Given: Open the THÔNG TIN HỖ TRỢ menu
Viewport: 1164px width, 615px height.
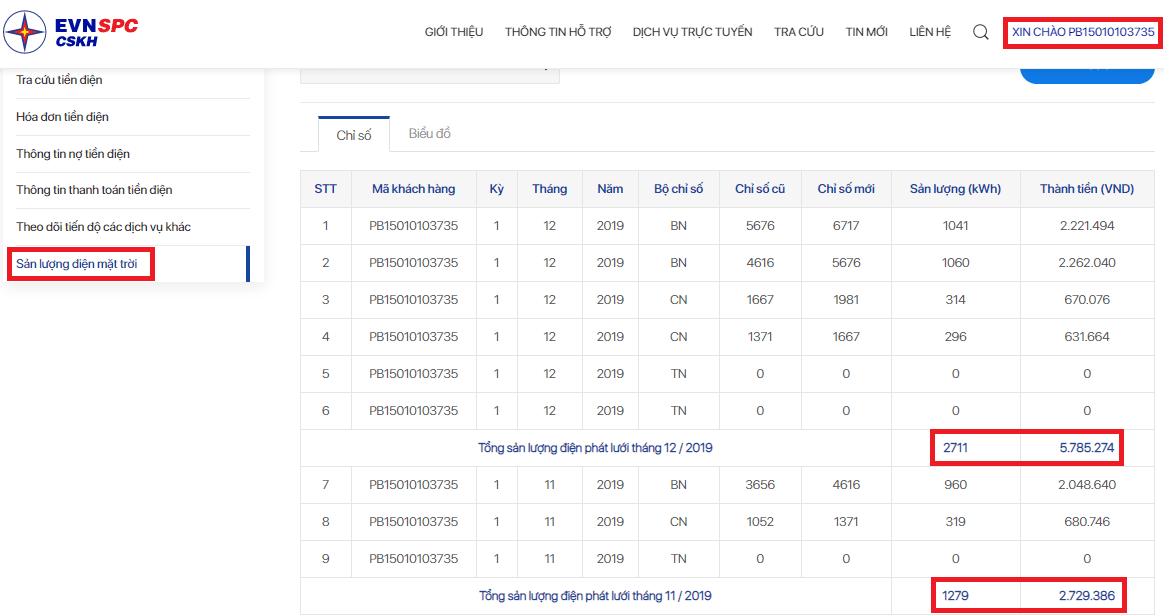Looking at the screenshot, I should pos(557,32).
